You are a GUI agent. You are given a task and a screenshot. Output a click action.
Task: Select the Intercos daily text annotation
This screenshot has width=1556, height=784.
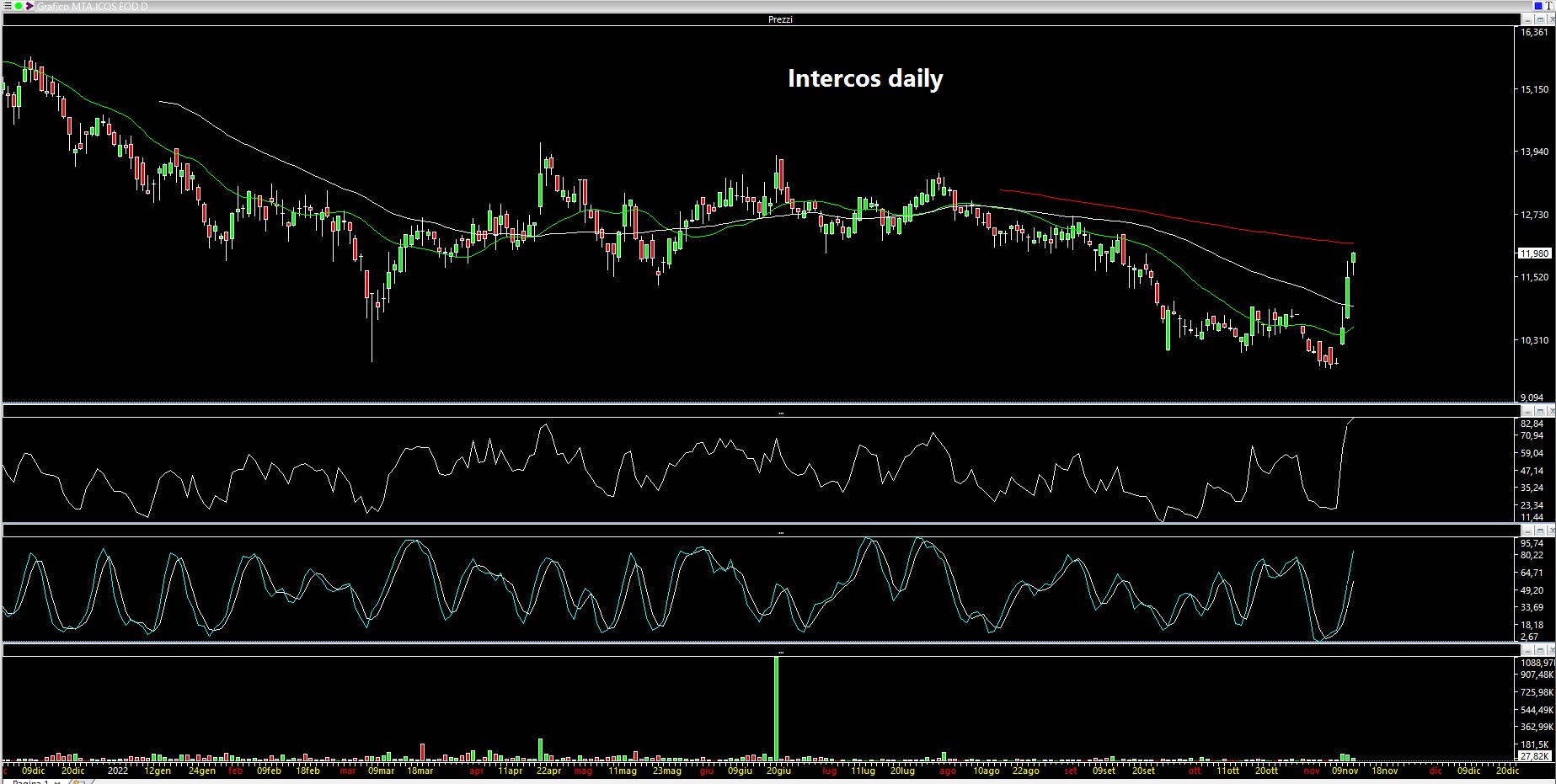865,78
